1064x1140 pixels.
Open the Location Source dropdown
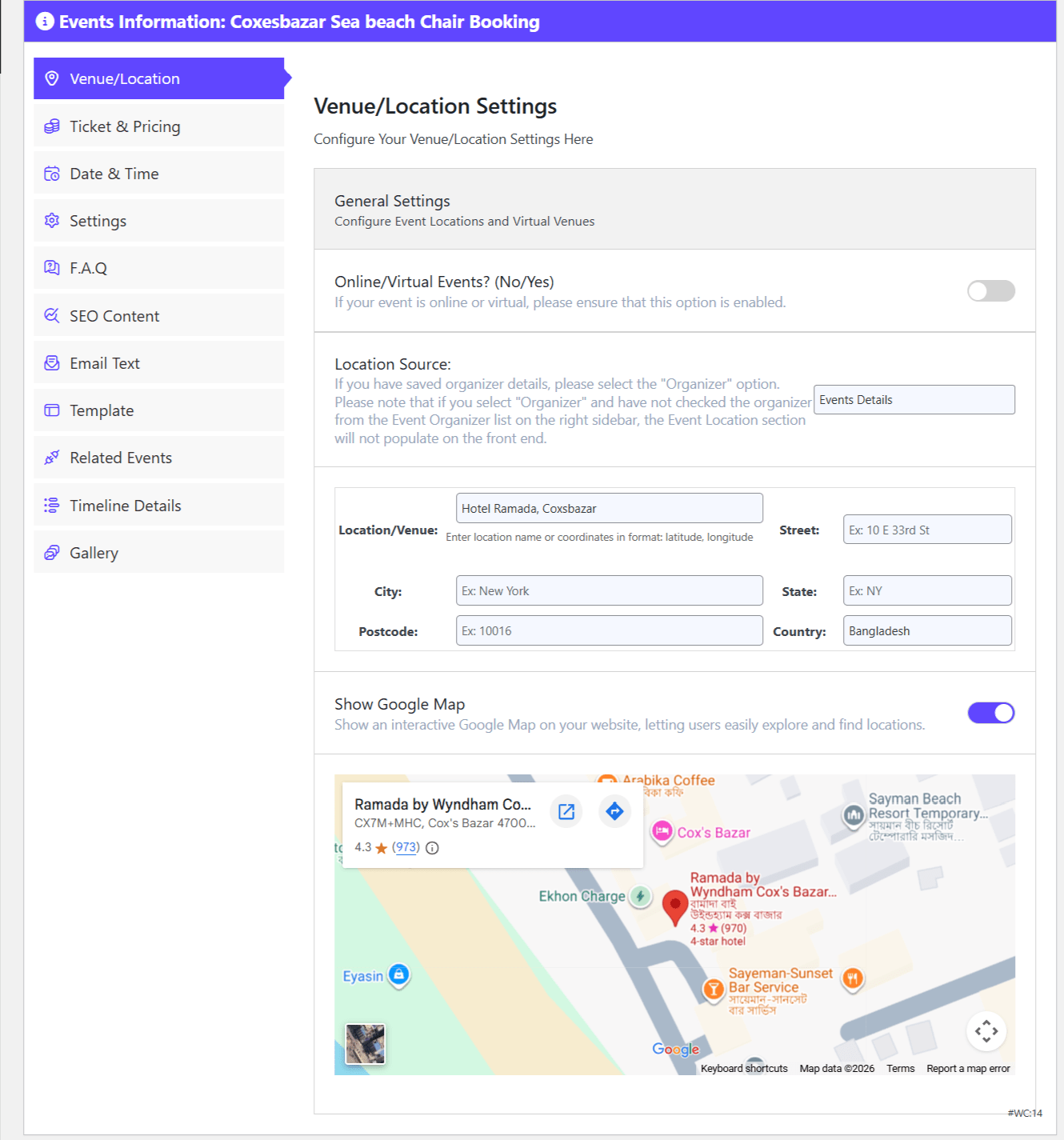(x=914, y=400)
